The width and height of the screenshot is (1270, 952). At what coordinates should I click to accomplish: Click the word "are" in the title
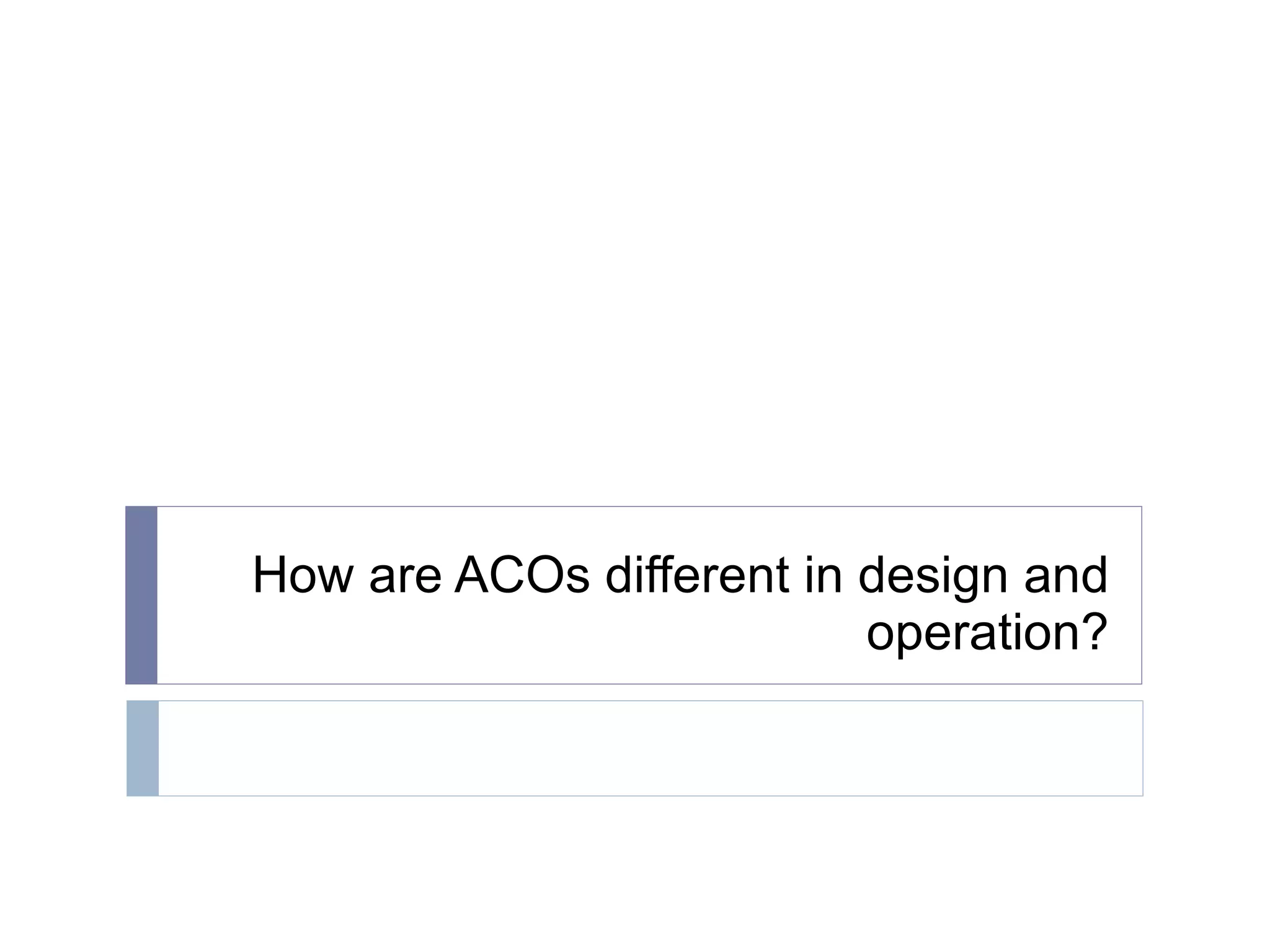coord(405,575)
